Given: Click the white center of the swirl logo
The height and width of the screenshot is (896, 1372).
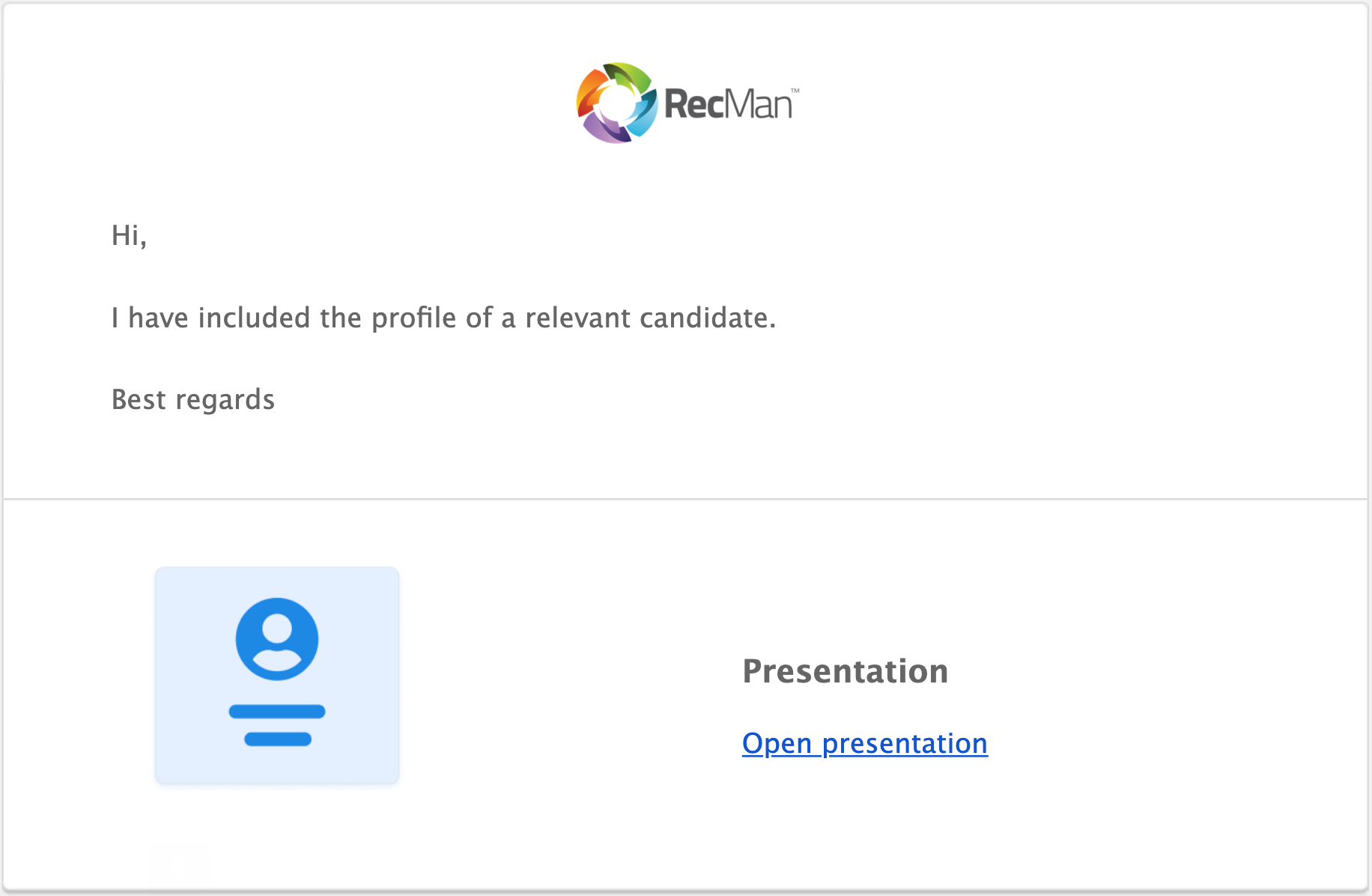Looking at the screenshot, I should click(x=616, y=103).
